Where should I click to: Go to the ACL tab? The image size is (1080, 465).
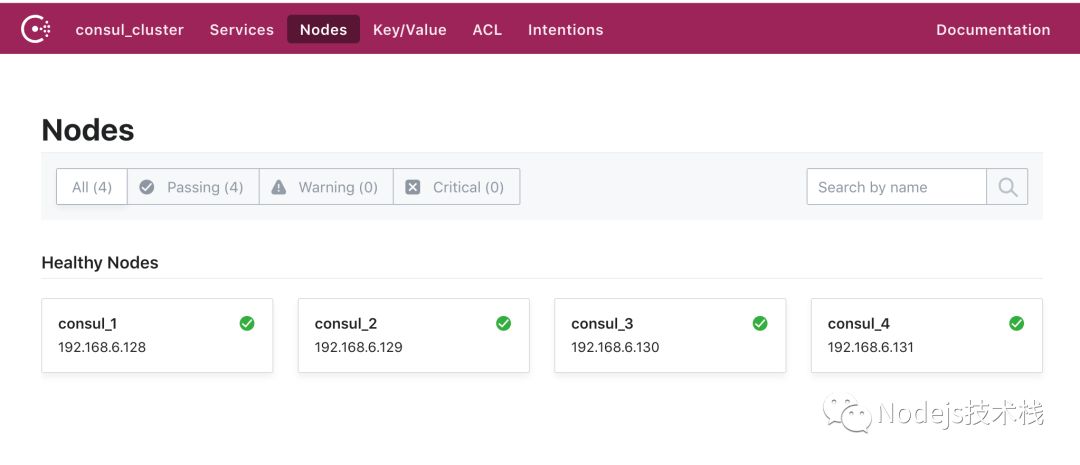(487, 30)
